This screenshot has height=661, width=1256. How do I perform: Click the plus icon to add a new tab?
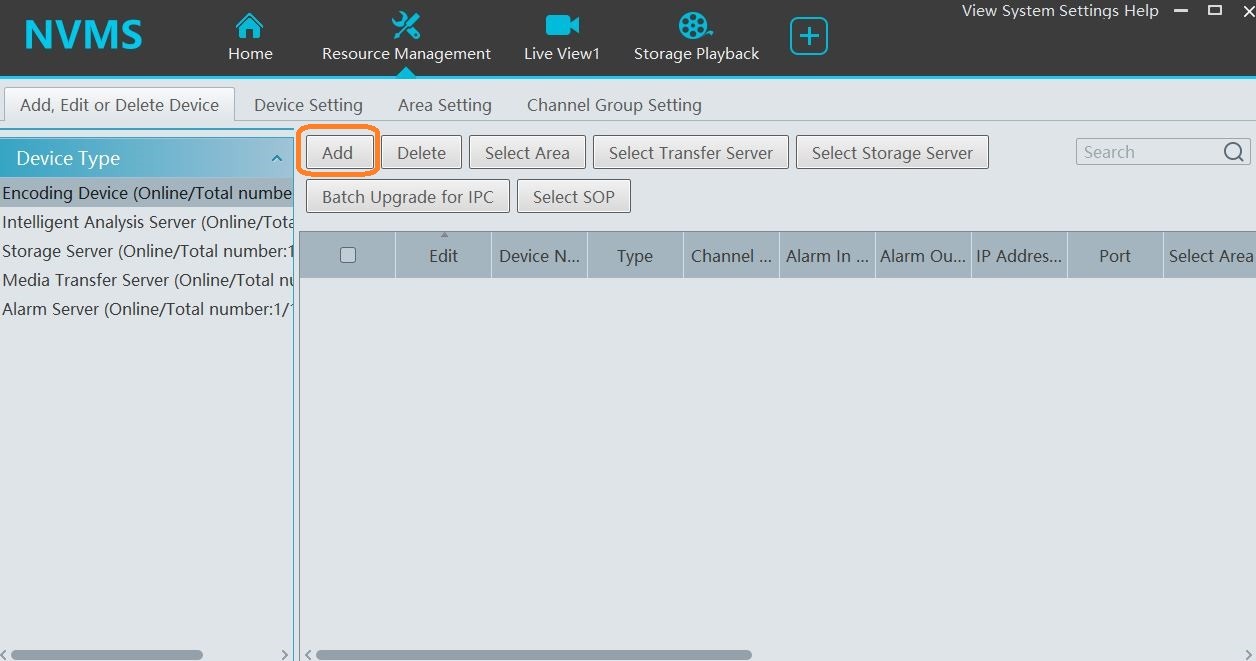[x=808, y=34]
